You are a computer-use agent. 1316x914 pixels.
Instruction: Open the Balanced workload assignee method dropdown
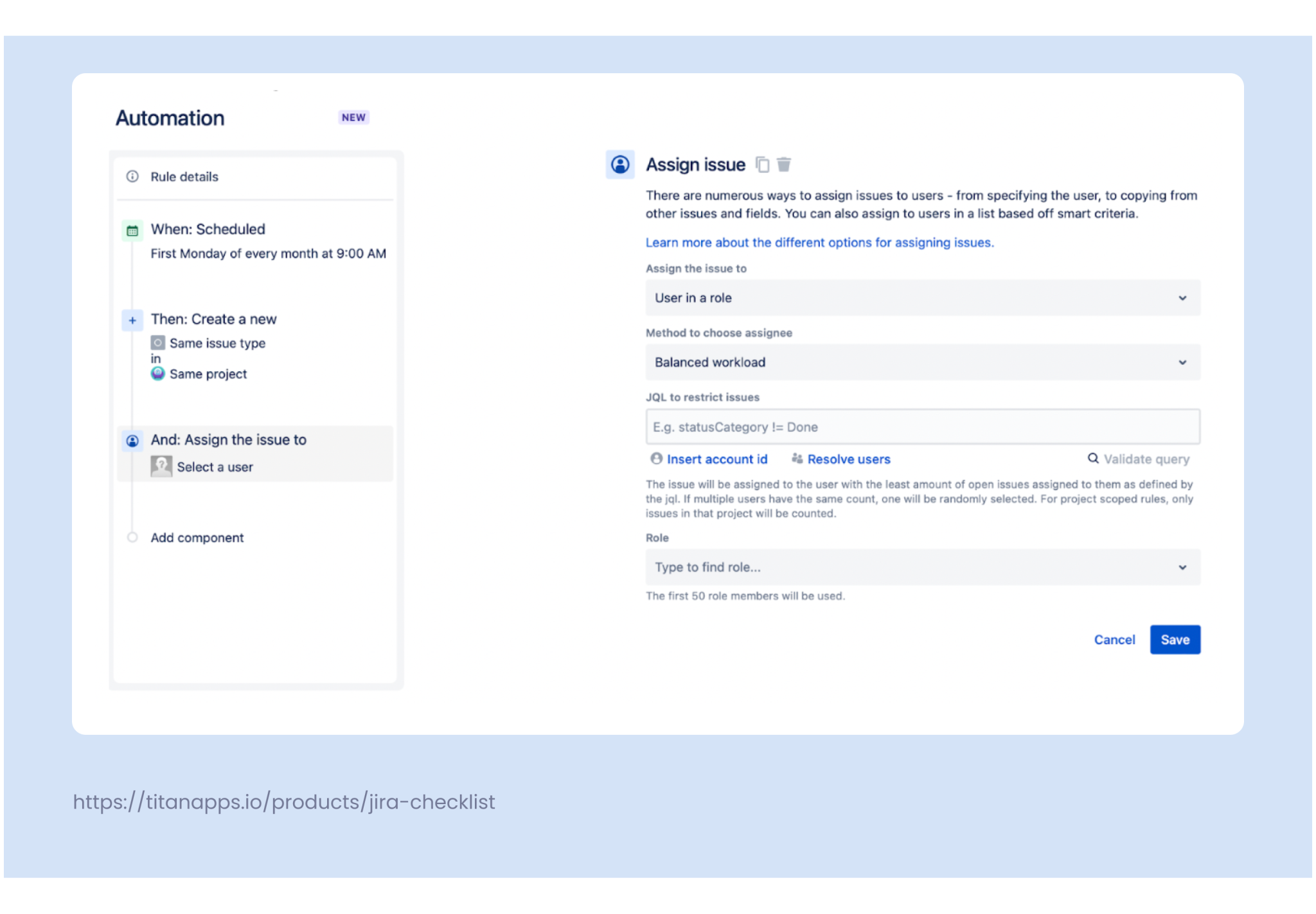click(922, 362)
